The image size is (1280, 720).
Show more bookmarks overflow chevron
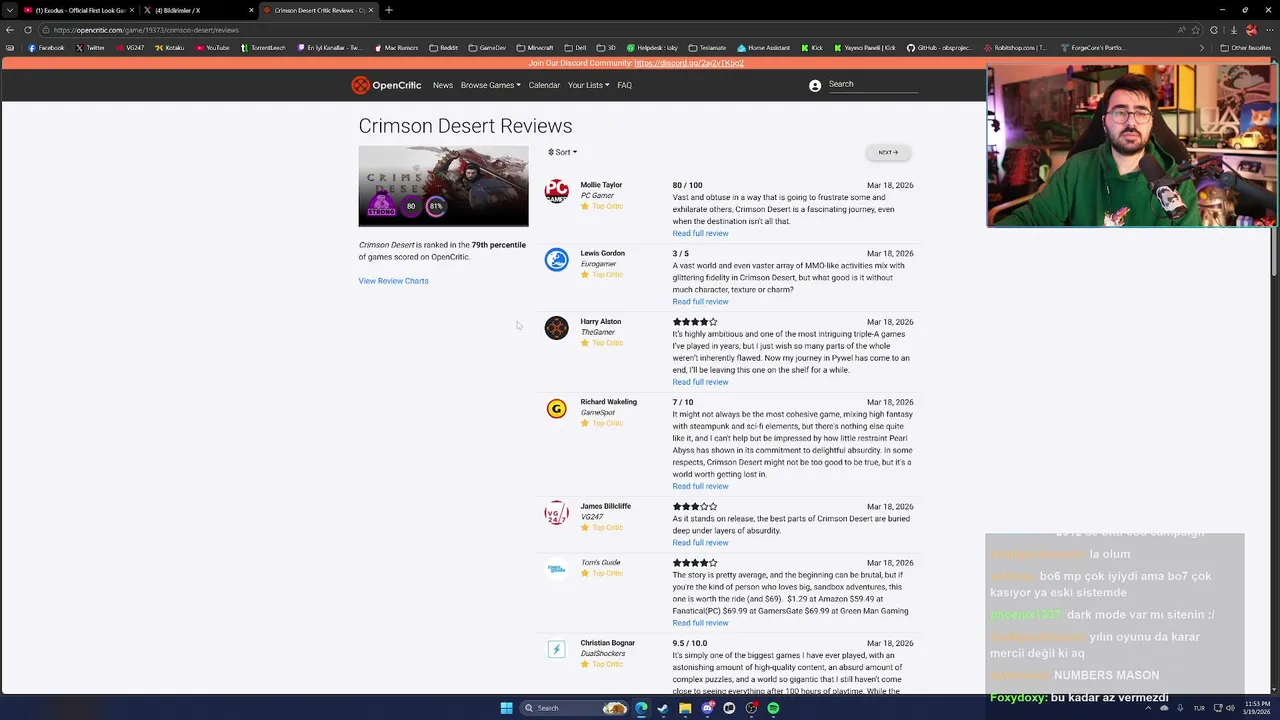(x=1202, y=47)
